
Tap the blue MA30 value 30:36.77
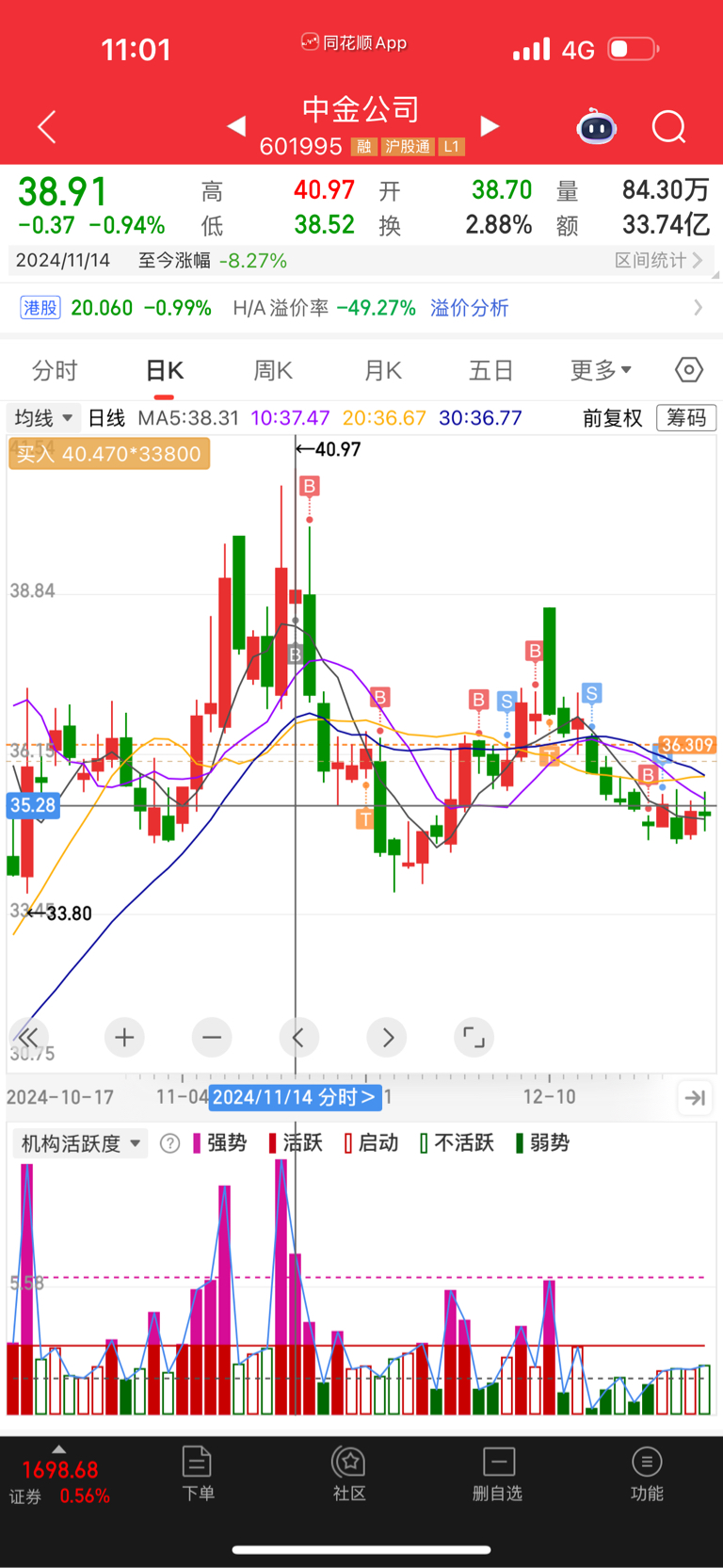tap(480, 418)
